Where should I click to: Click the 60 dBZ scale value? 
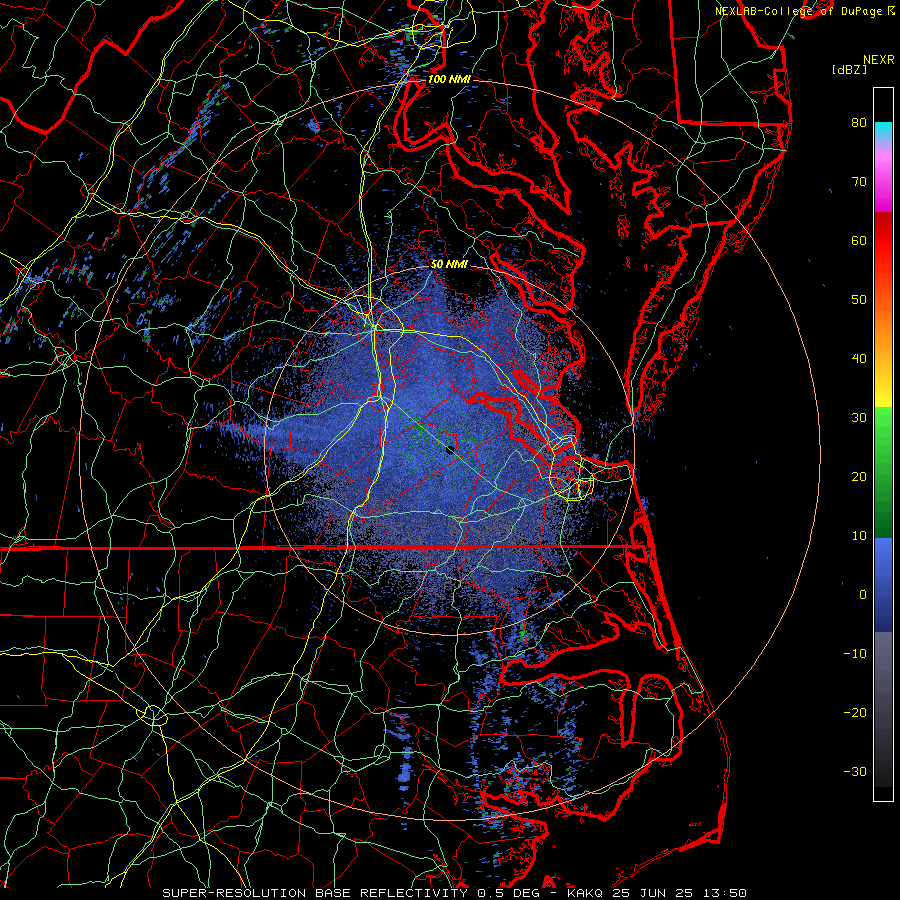click(859, 240)
